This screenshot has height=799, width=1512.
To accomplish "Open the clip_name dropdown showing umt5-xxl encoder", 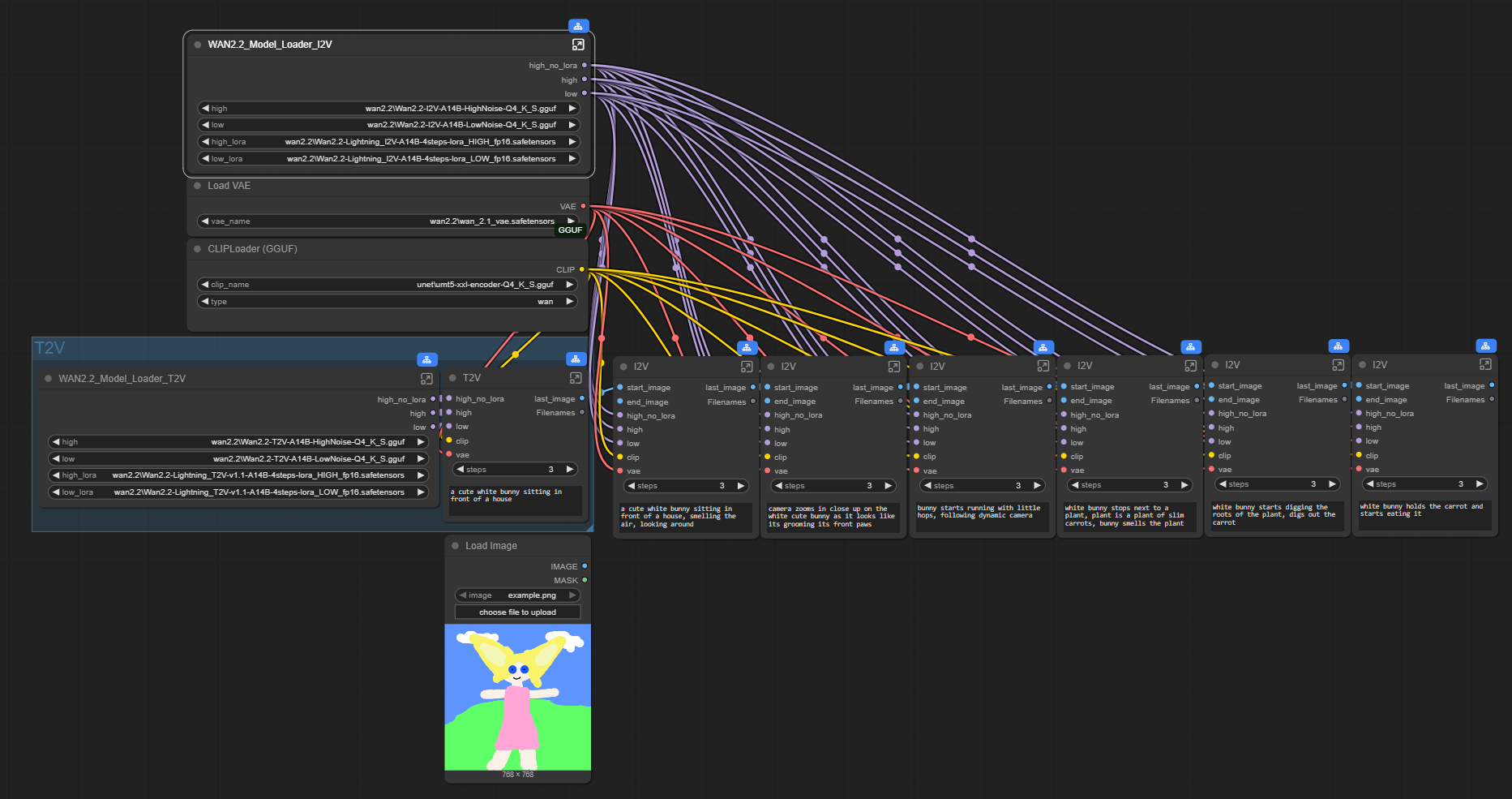I will [388, 285].
